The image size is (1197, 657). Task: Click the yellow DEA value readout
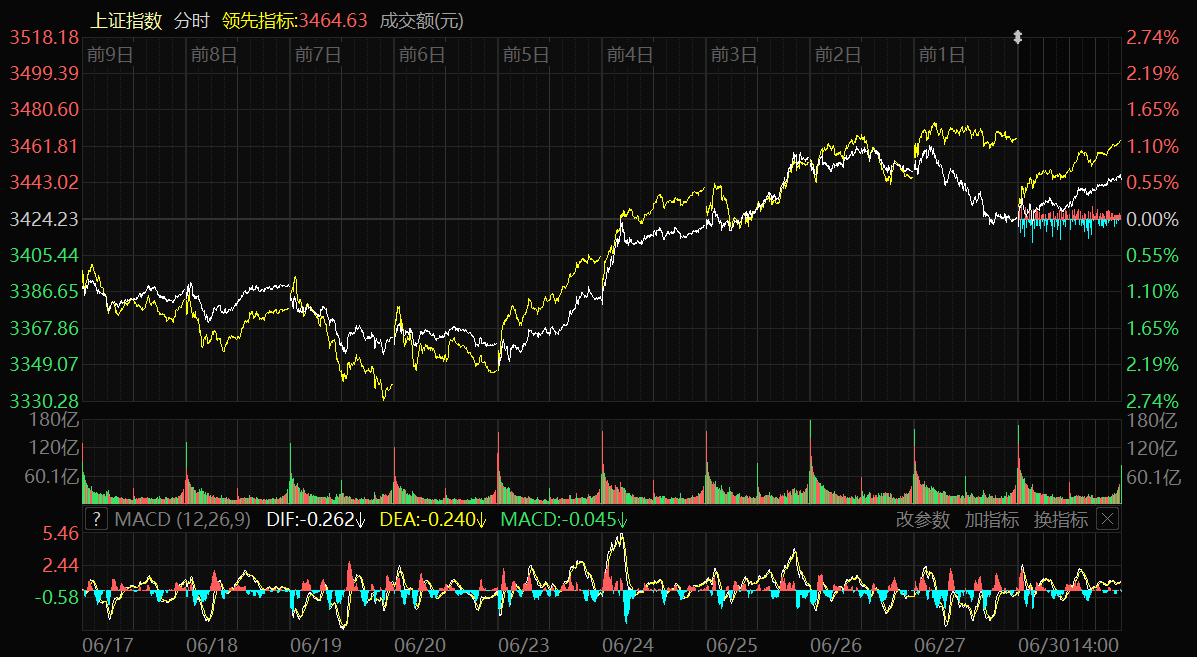434,520
